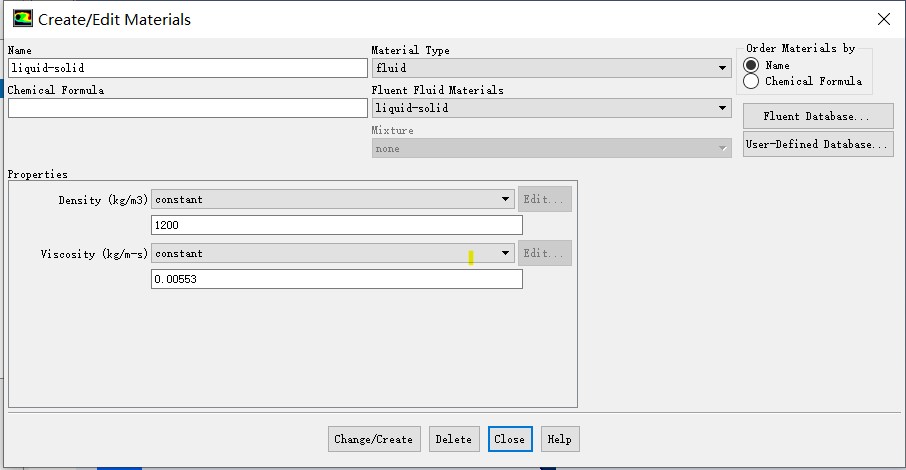The width and height of the screenshot is (906, 470).
Task: Expand the Fluent Fluid Materials list
Action: point(551,108)
